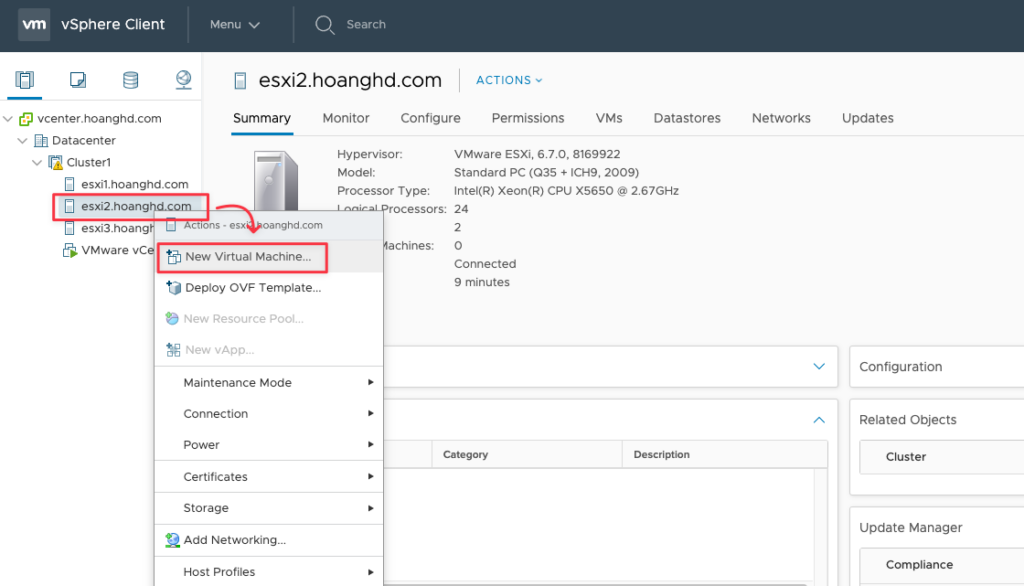Click the server image in Summary
The image size is (1024, 586).
tap(276, 181)
